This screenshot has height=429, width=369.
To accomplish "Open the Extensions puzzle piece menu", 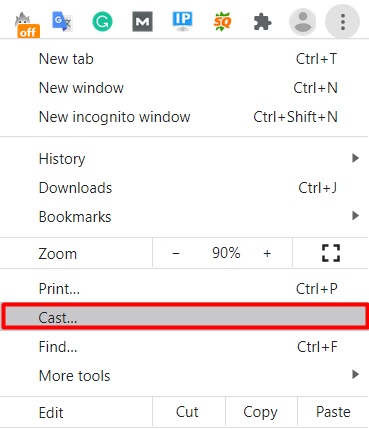I will (x=262, y=22).
